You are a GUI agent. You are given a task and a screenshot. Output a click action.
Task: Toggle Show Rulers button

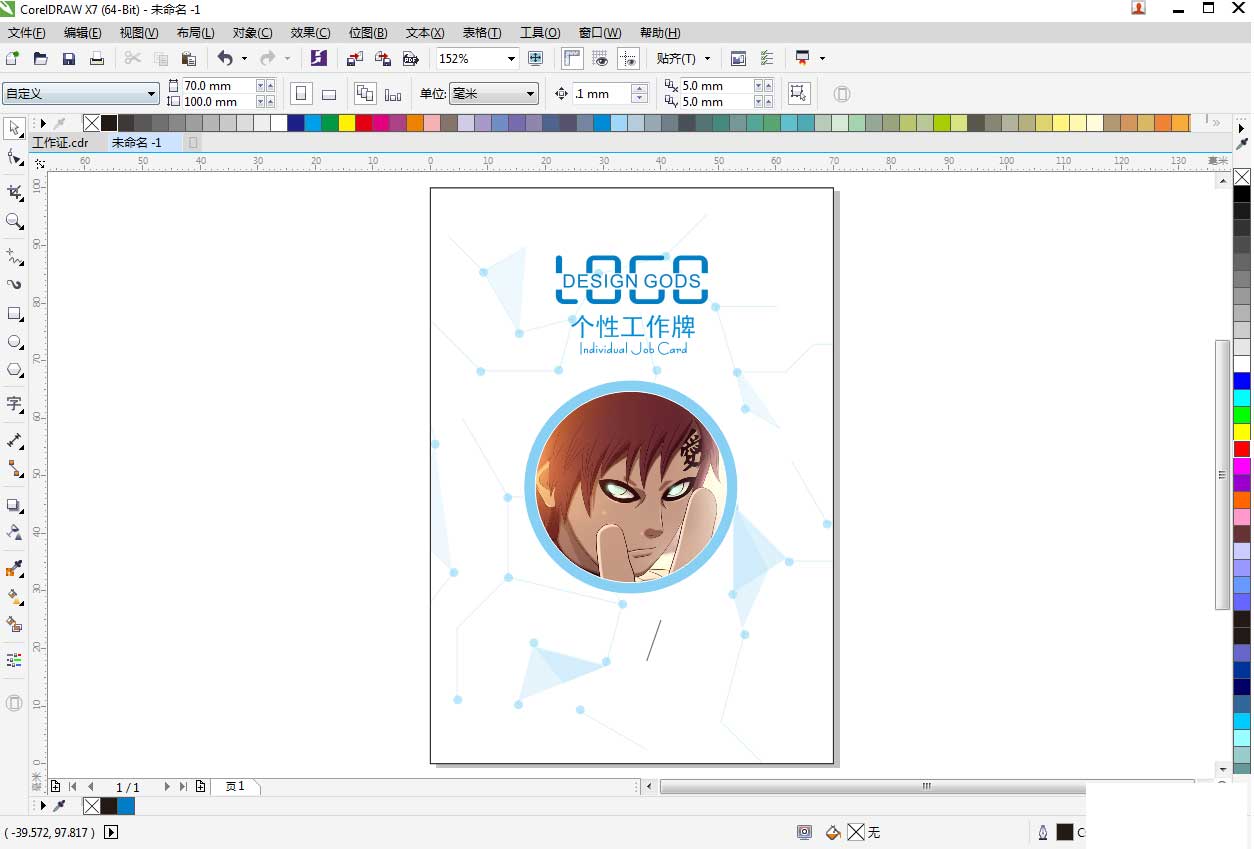[572, 58]
